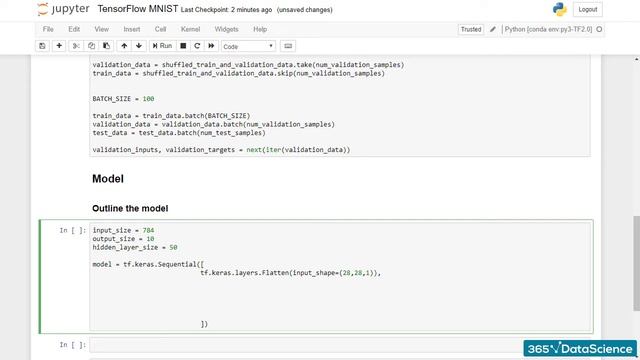Screen dimensions: 640x360
Task: Click the output_size = 10 line
Action: [123, 239]
